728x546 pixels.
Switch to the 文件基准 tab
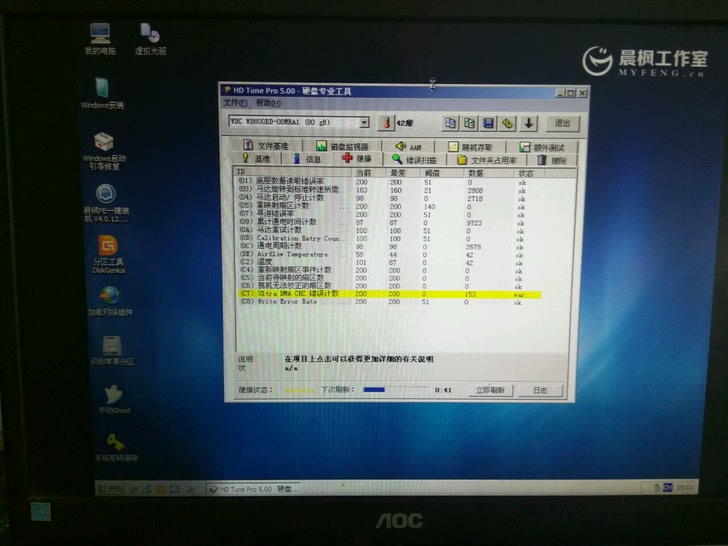[266, 146]
